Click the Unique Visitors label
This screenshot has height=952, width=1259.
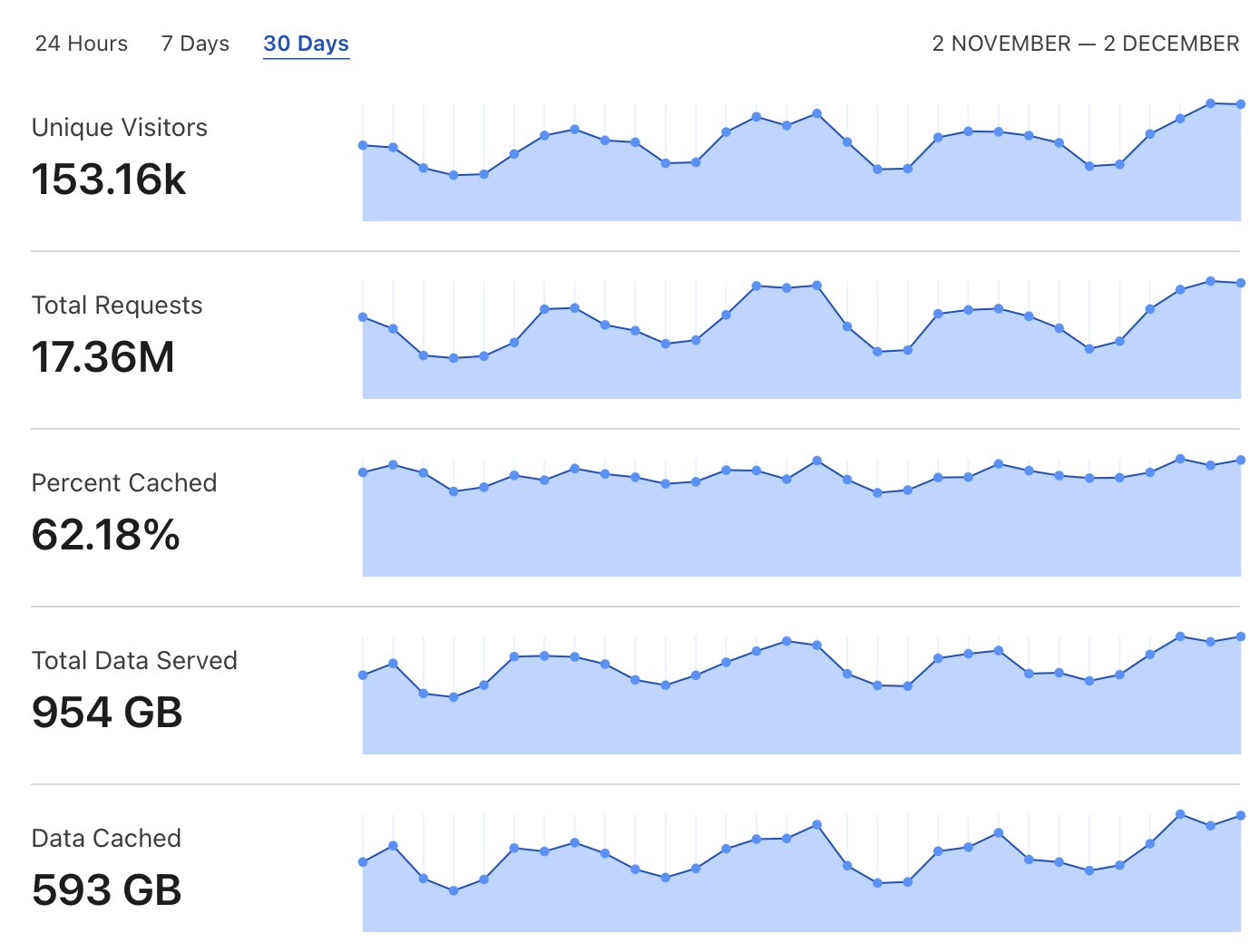tap(120, 128)
